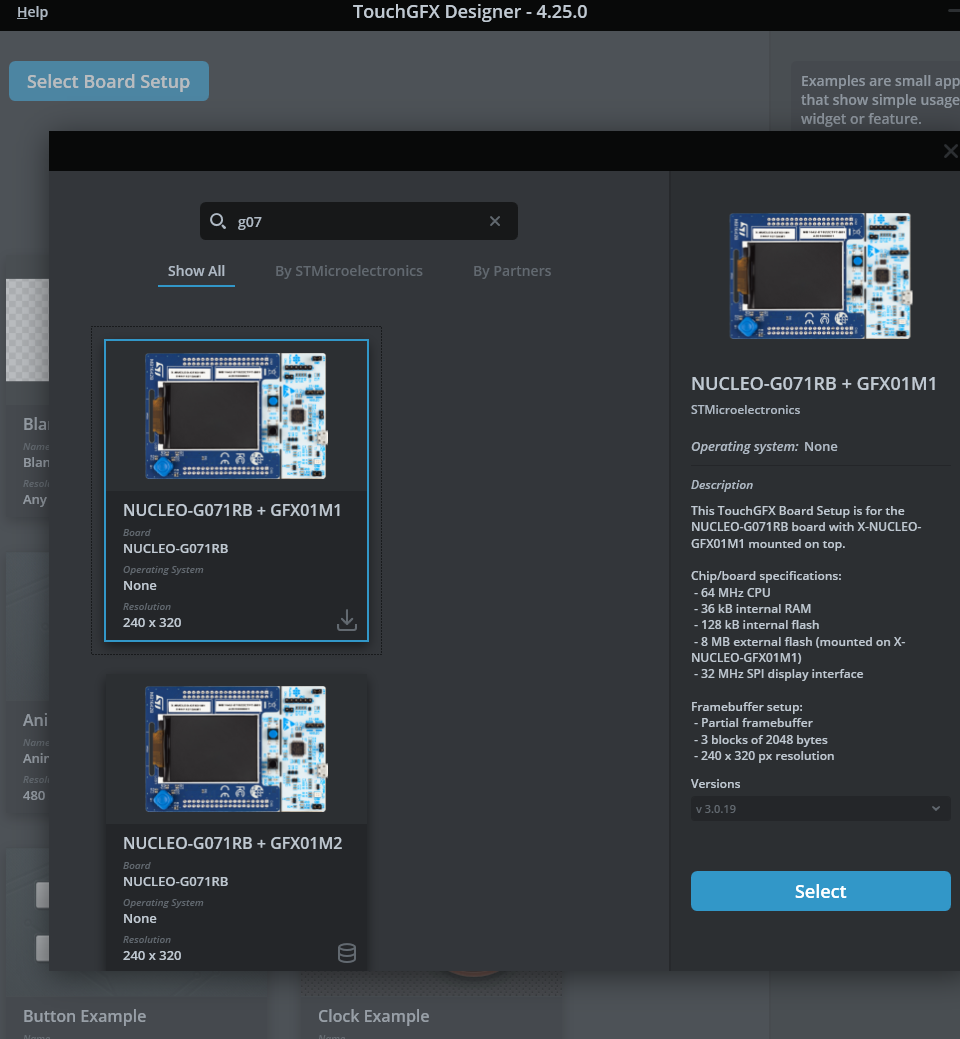960x1039 pixels.
Task: Select the NUCLEO-G071RB + GFX01M2 board card
Action: [236, 823]
